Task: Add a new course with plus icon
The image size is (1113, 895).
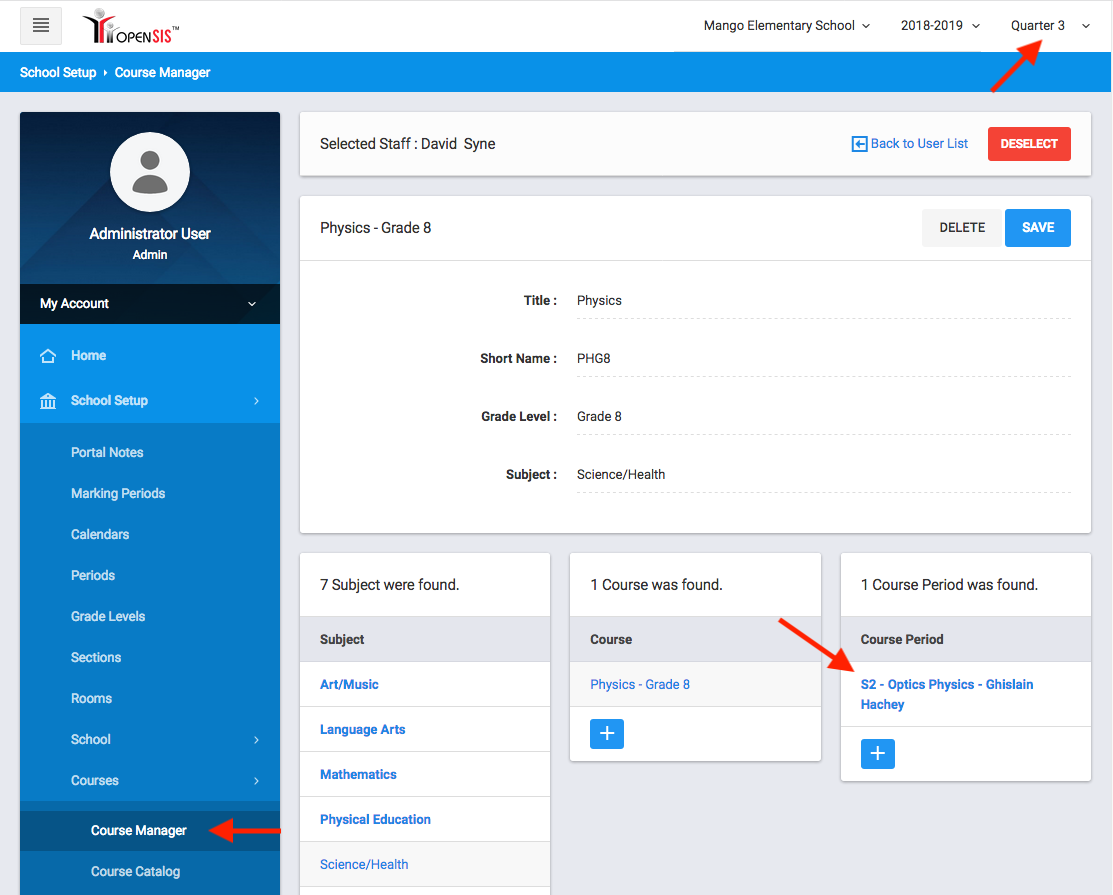Action: tap(607, 733)
